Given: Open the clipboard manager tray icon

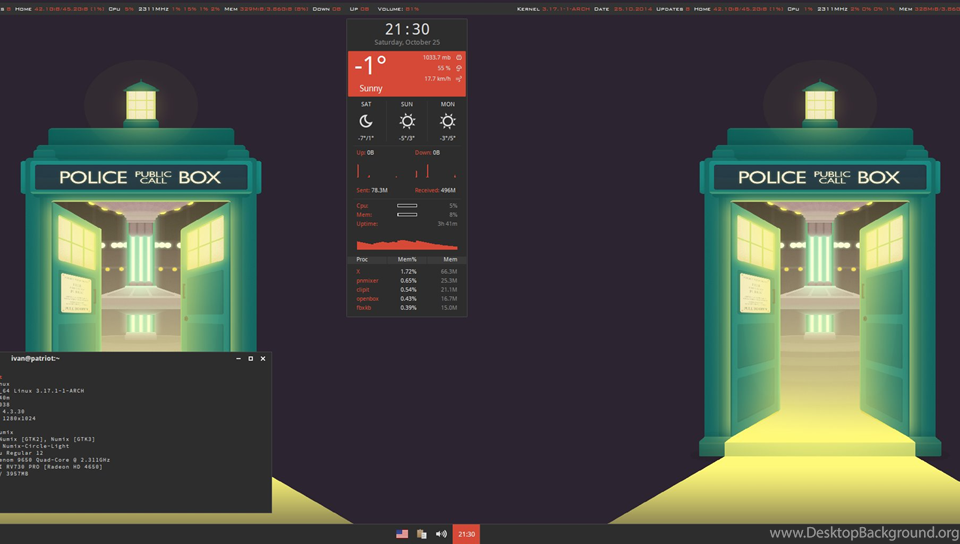Looking at the screenshot, I should coord(421,534).
